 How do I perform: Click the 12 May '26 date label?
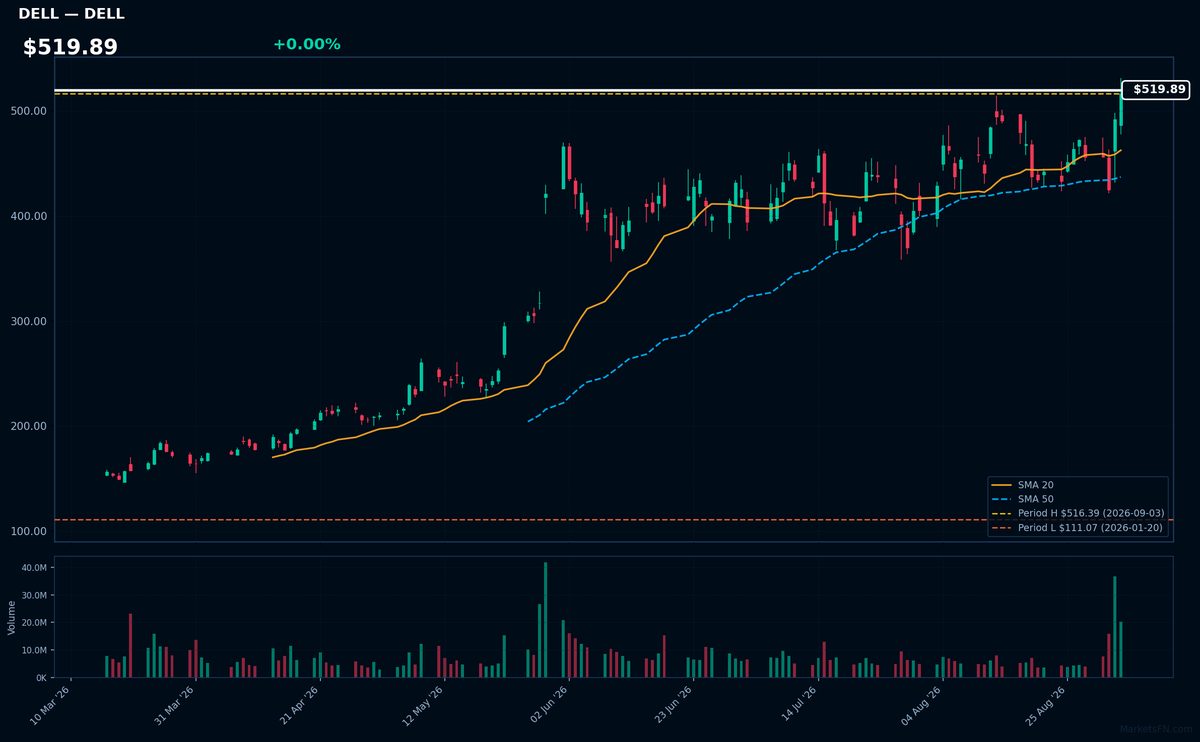point(424,705)
